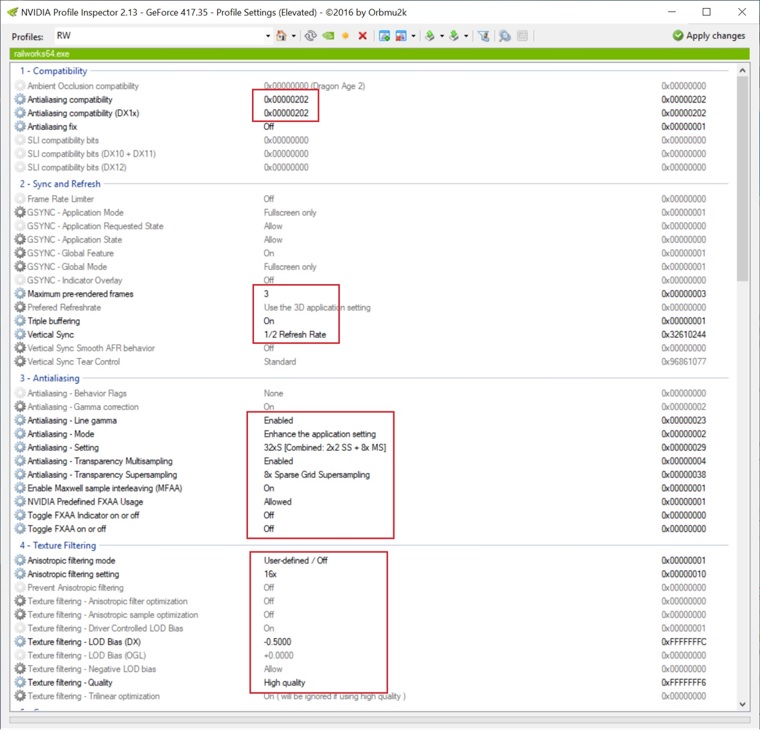Select the -0.5000 LOD Bias value

(x=277, y=642)
